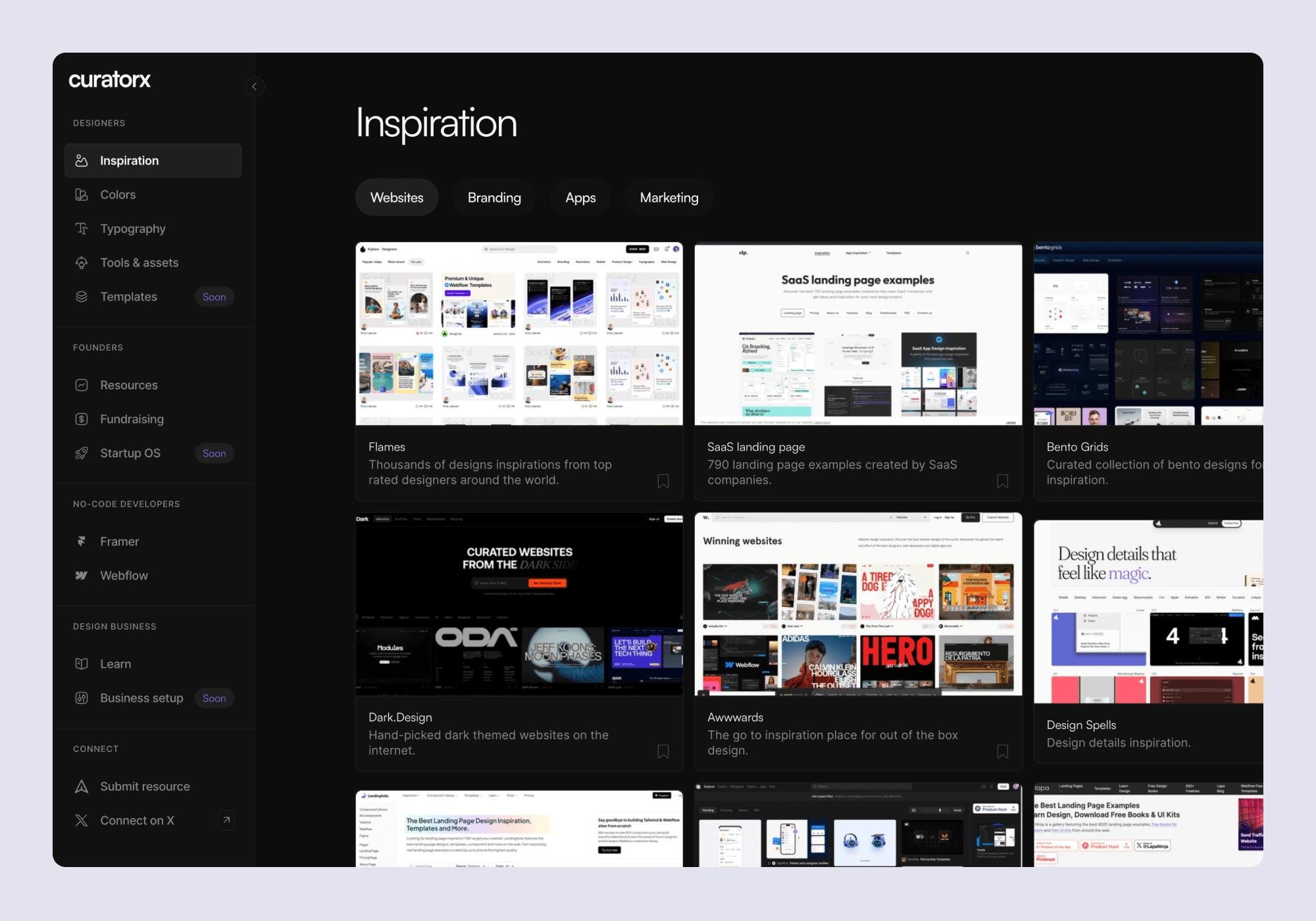1316x921 pixels.
Task: Click the Framer logo icon
Action: [82, 541]
